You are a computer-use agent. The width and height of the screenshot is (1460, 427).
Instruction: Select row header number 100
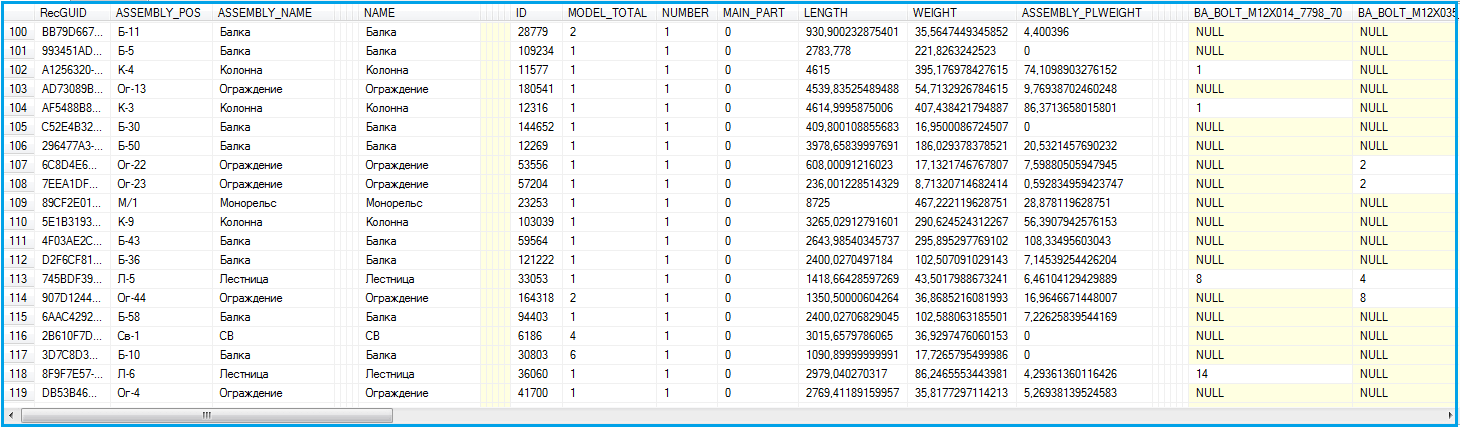tap(18, 33)
